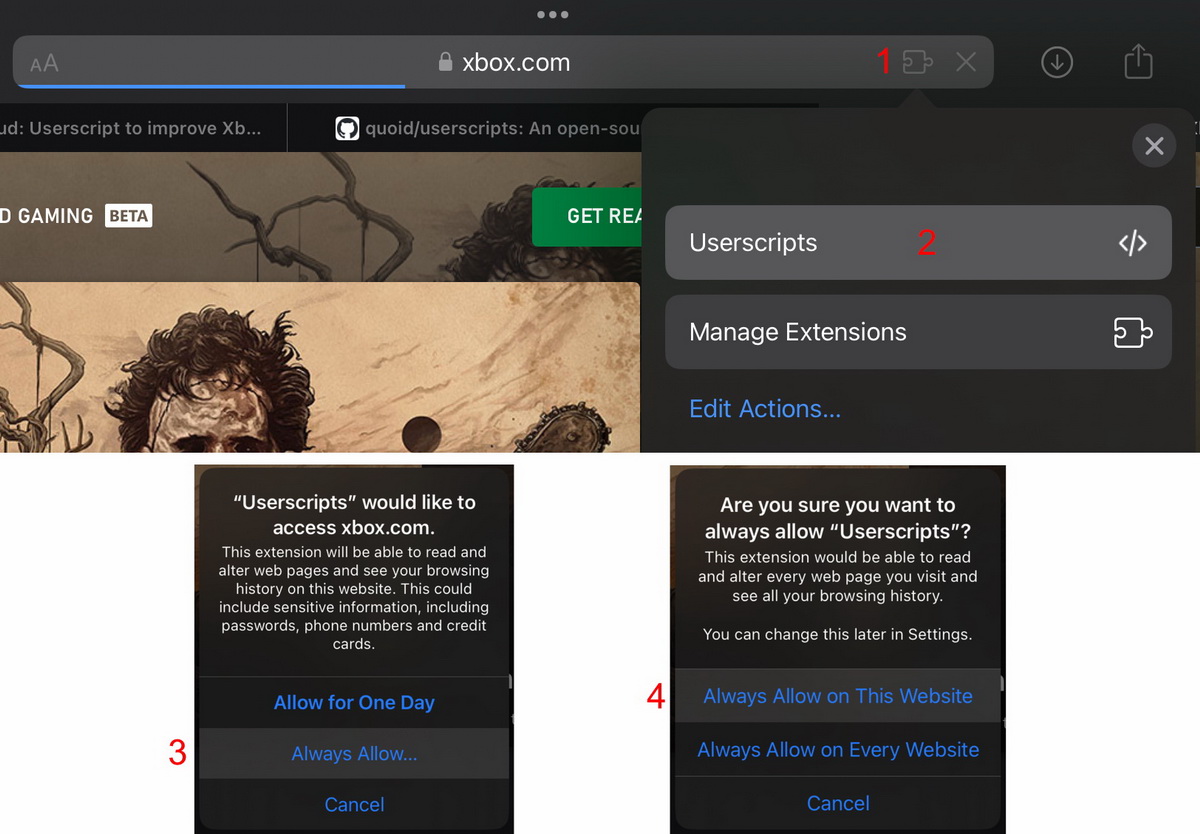This screenshot has height=834, width=1200.
Task: Open the AA page settings menu
Action: point(44,63)
